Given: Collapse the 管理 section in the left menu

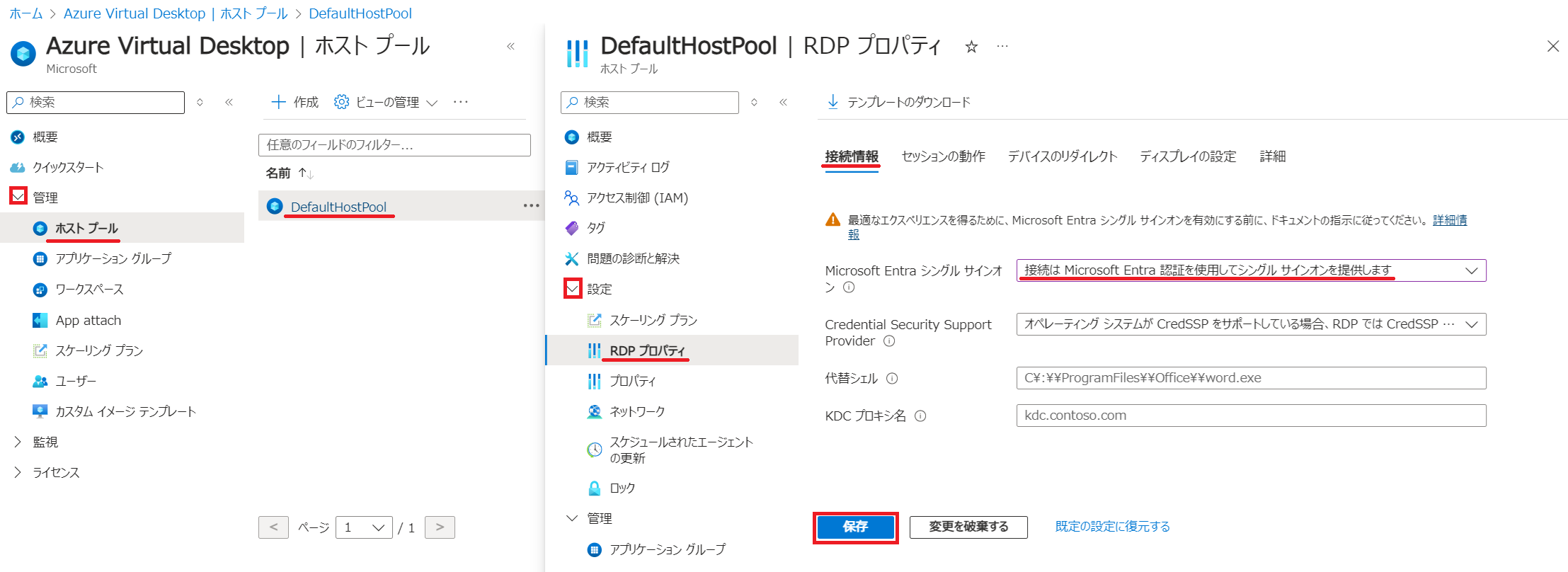Looking at the screenshot, I should click(18, 196).
